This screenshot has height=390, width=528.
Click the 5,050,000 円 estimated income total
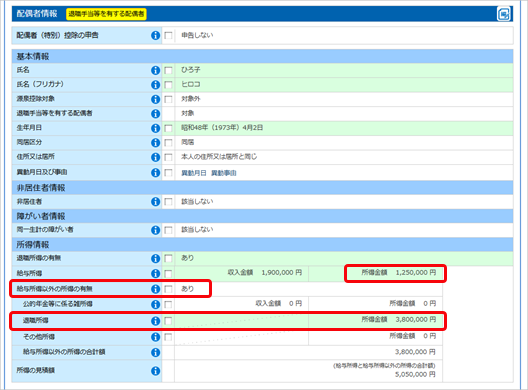tap(415, 374)
